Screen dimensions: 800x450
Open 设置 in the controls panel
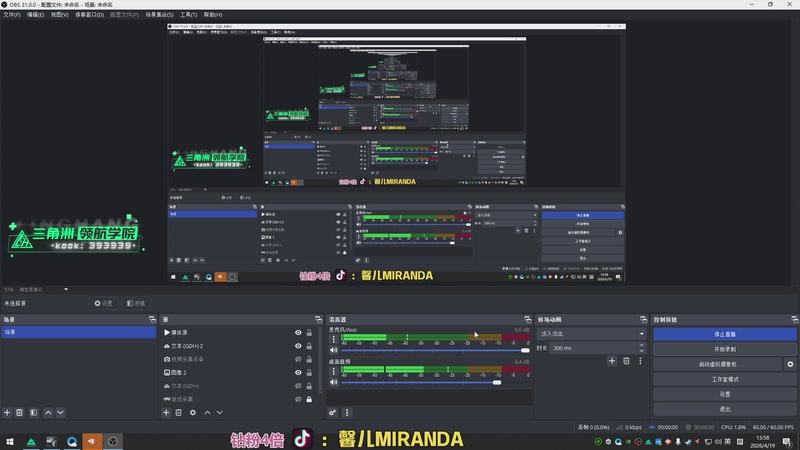pyautogui.click(x=725, y=394)
